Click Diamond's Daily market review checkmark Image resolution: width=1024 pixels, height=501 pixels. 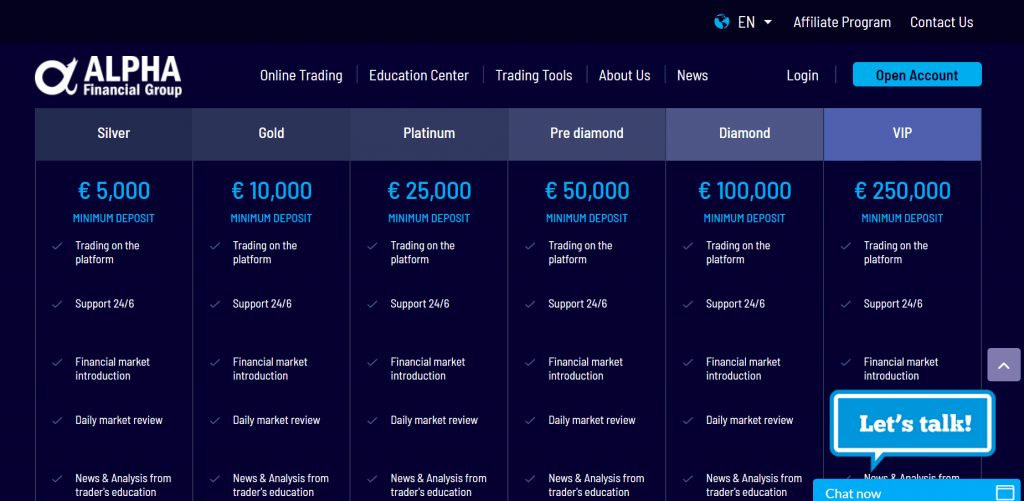(x=688, y=421)
